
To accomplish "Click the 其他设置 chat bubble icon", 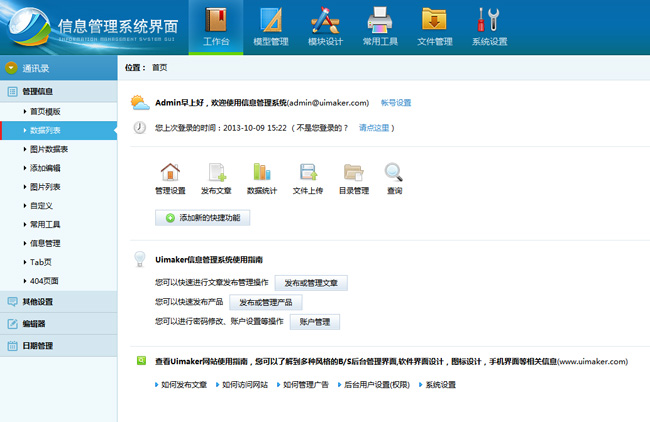I will 12,301.
